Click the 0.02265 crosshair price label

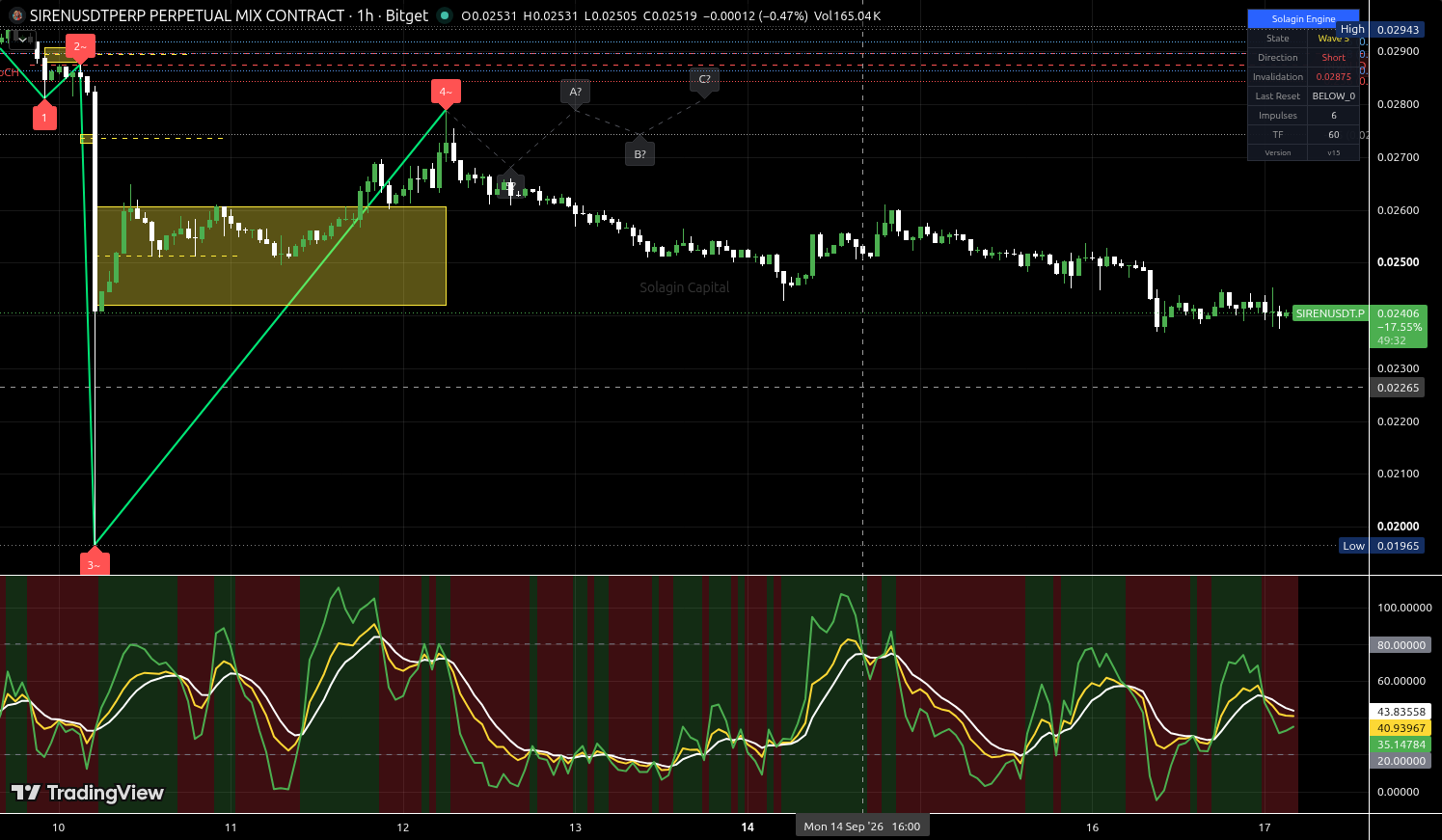[1398, 388]
